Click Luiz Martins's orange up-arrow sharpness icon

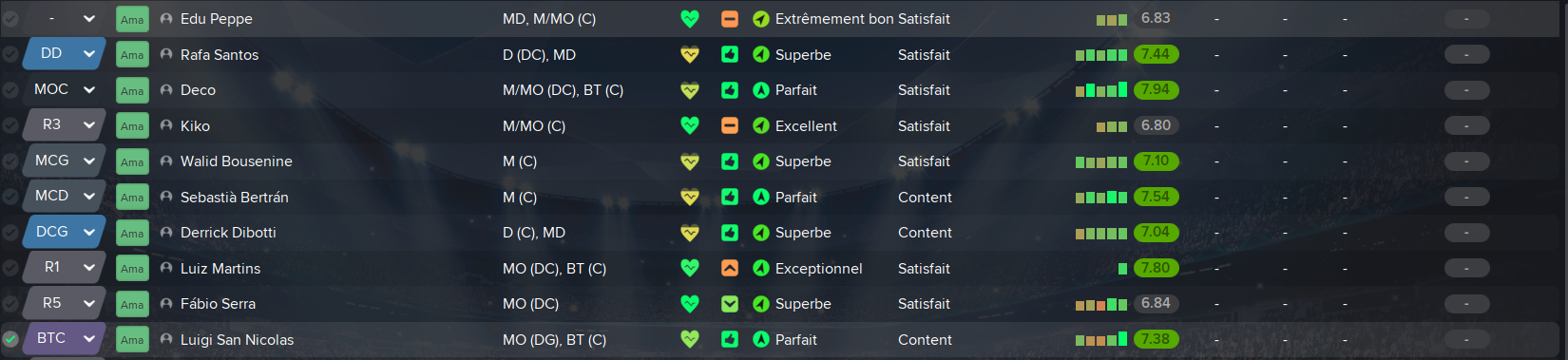click(x=730, y=269)
